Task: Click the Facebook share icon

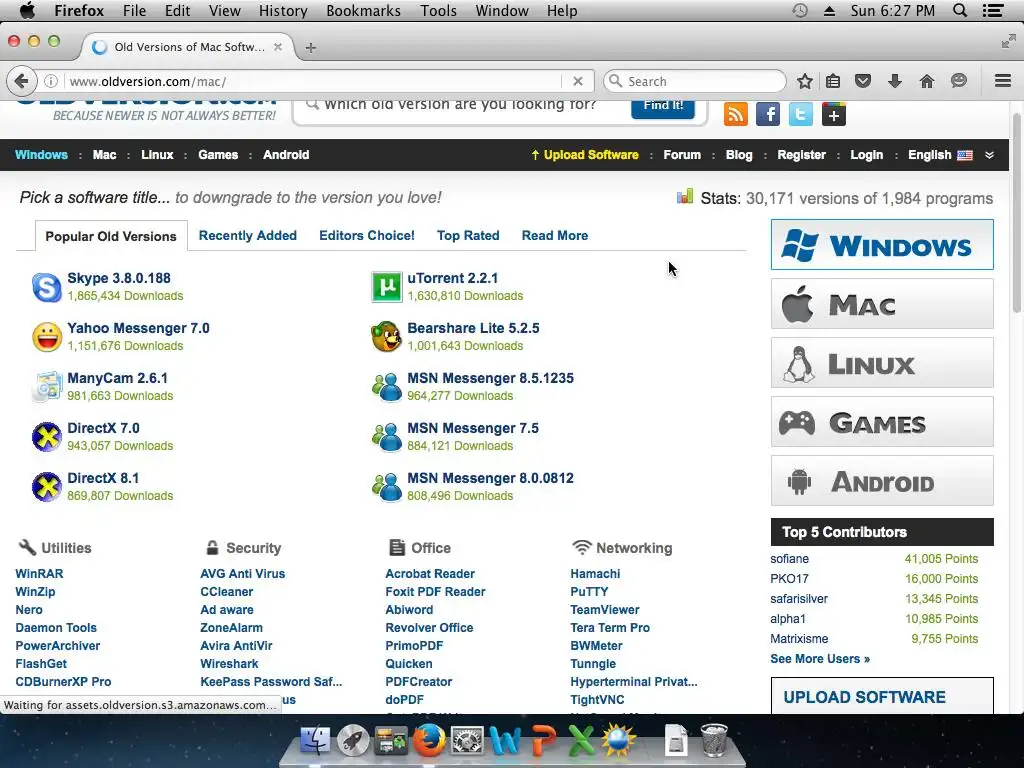Action: pos(768,114)
